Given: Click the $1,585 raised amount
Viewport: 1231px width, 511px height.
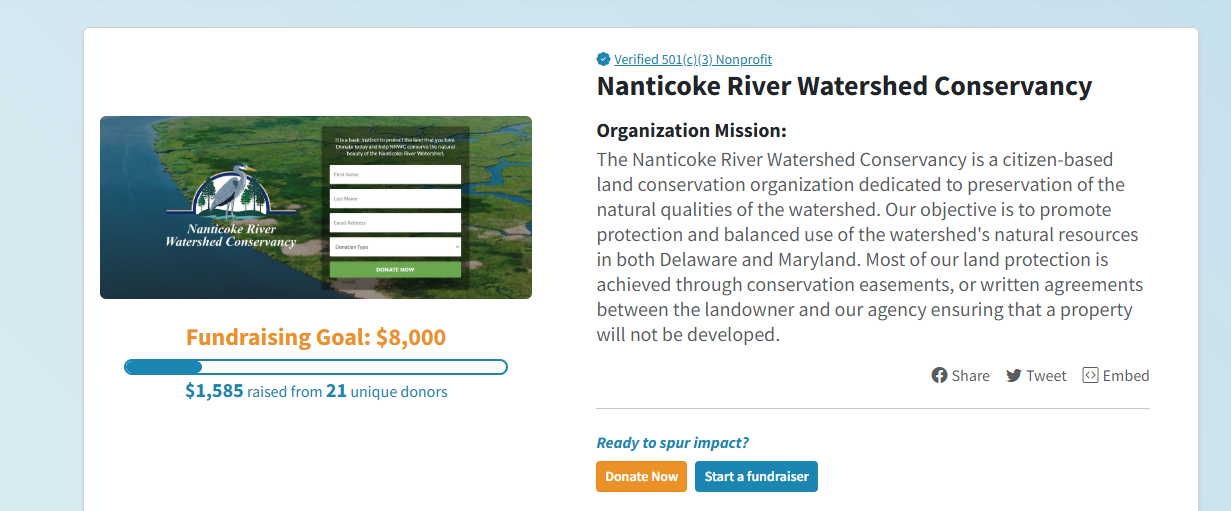Looking at the screenshot, I should [x=214, y=391].
